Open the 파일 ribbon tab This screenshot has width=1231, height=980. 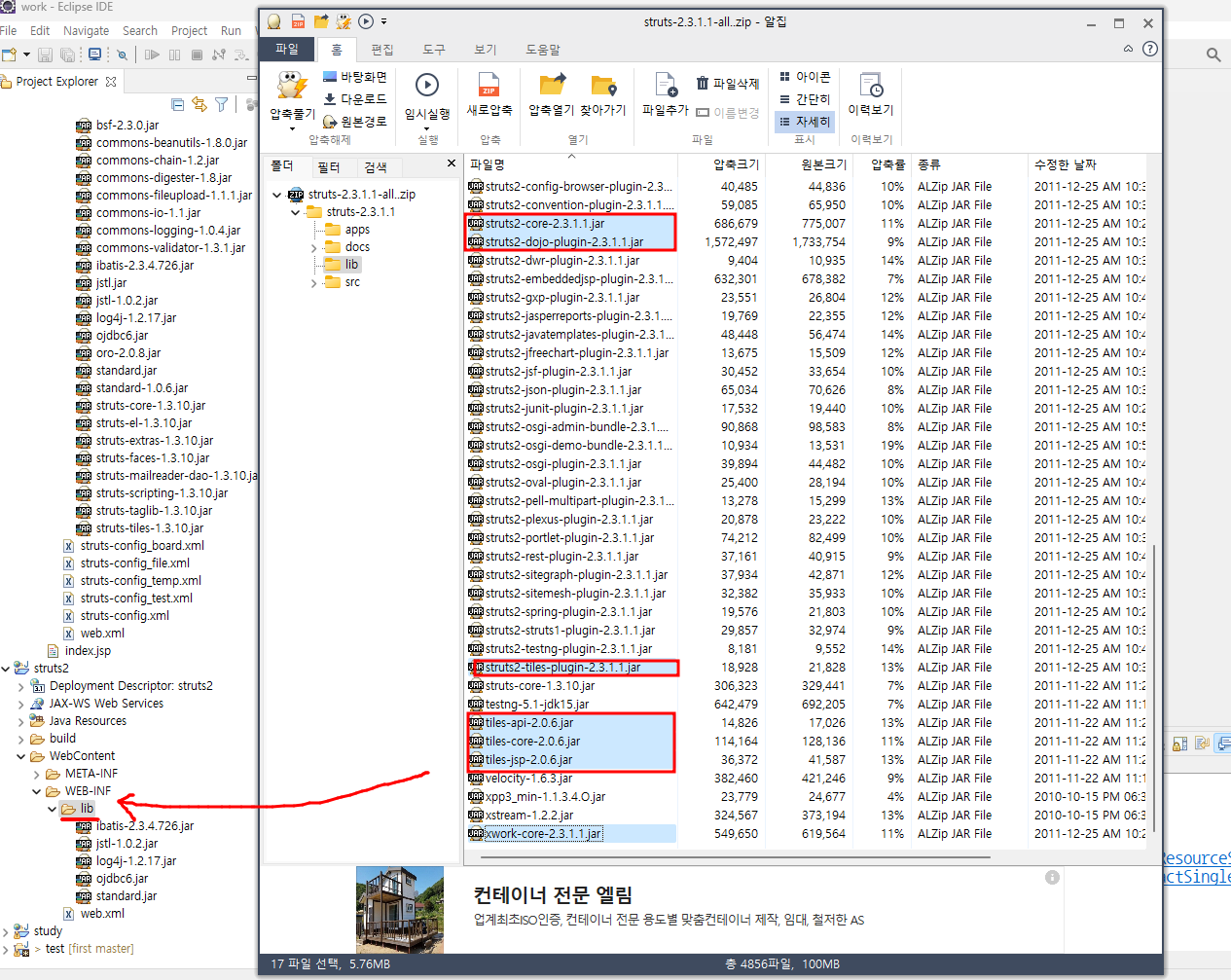[x=287, y=49]
